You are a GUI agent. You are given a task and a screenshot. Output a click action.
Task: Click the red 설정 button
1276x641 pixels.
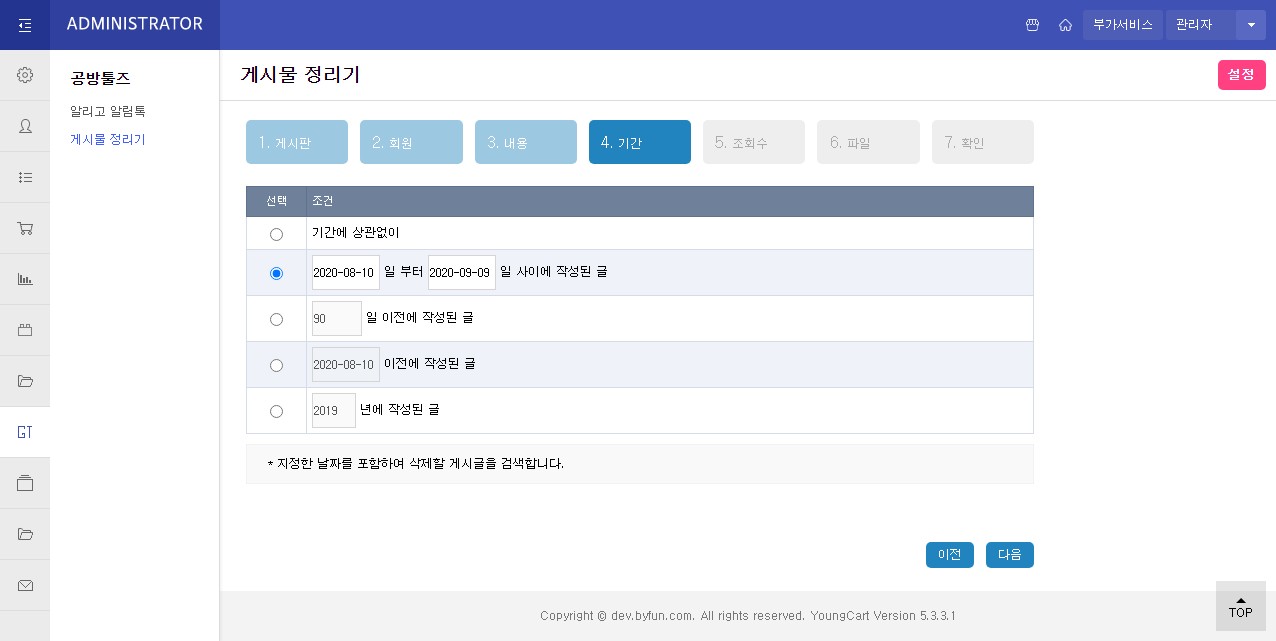pyautogui.click(x=1241, y=75)
